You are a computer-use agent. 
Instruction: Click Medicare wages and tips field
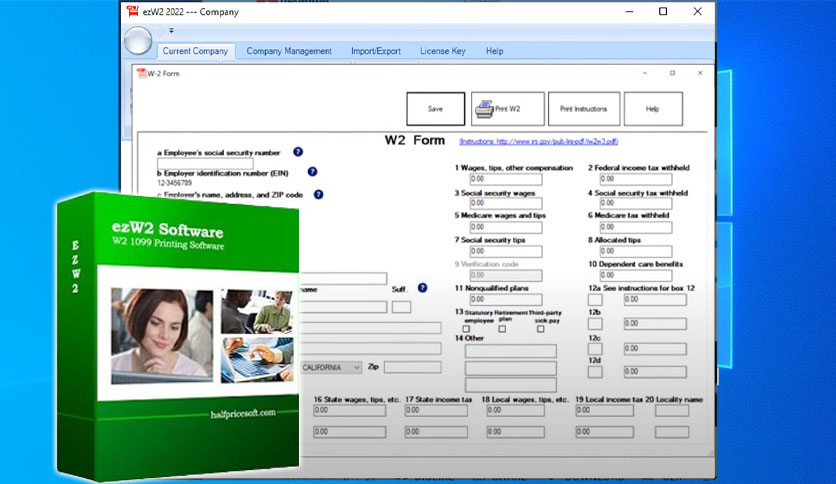[506, 227]
